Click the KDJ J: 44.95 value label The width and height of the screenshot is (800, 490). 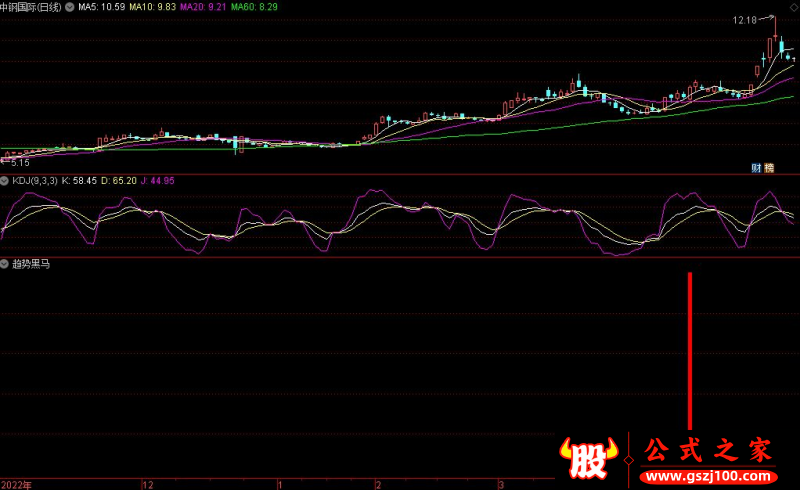tap(157, 181)
